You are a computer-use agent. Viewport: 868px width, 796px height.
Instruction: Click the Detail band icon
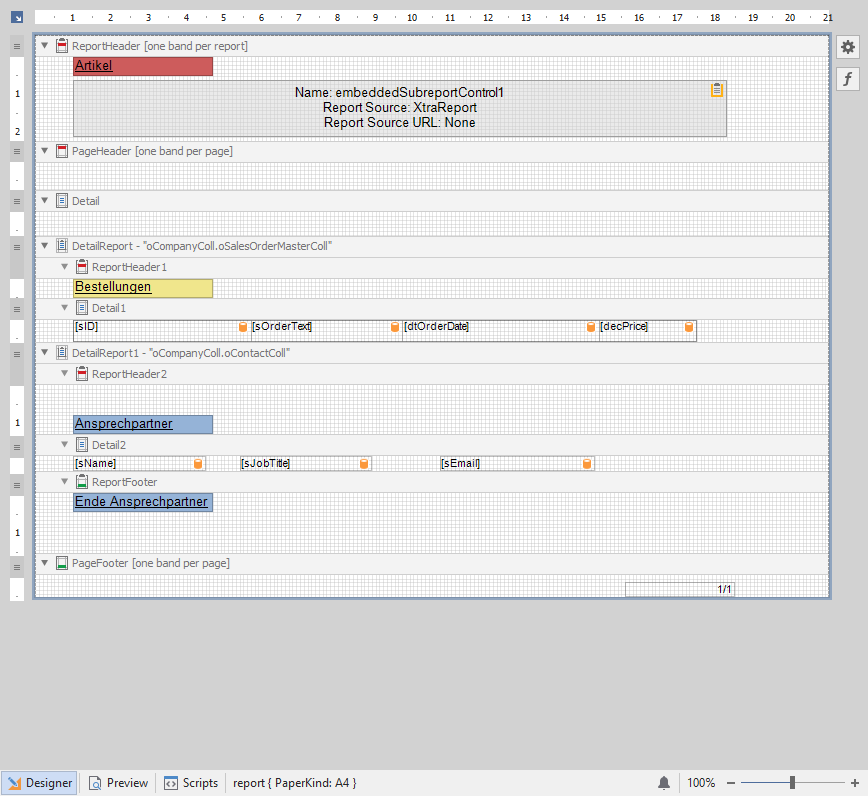(x=62, y=201)
